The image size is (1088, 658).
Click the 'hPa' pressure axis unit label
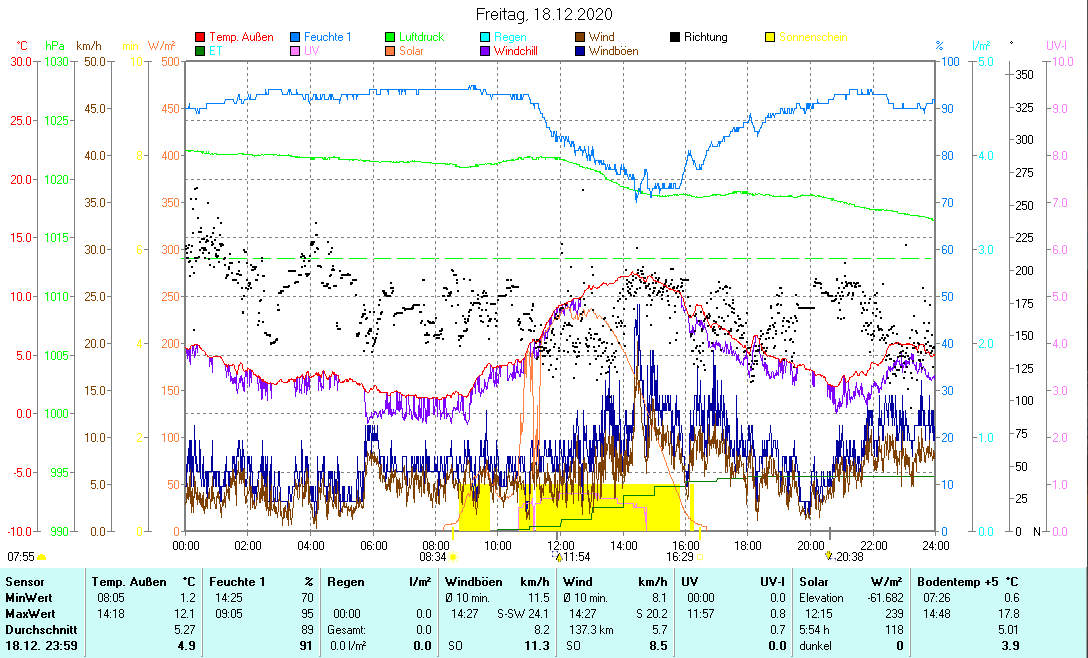(x=55, y=47)
